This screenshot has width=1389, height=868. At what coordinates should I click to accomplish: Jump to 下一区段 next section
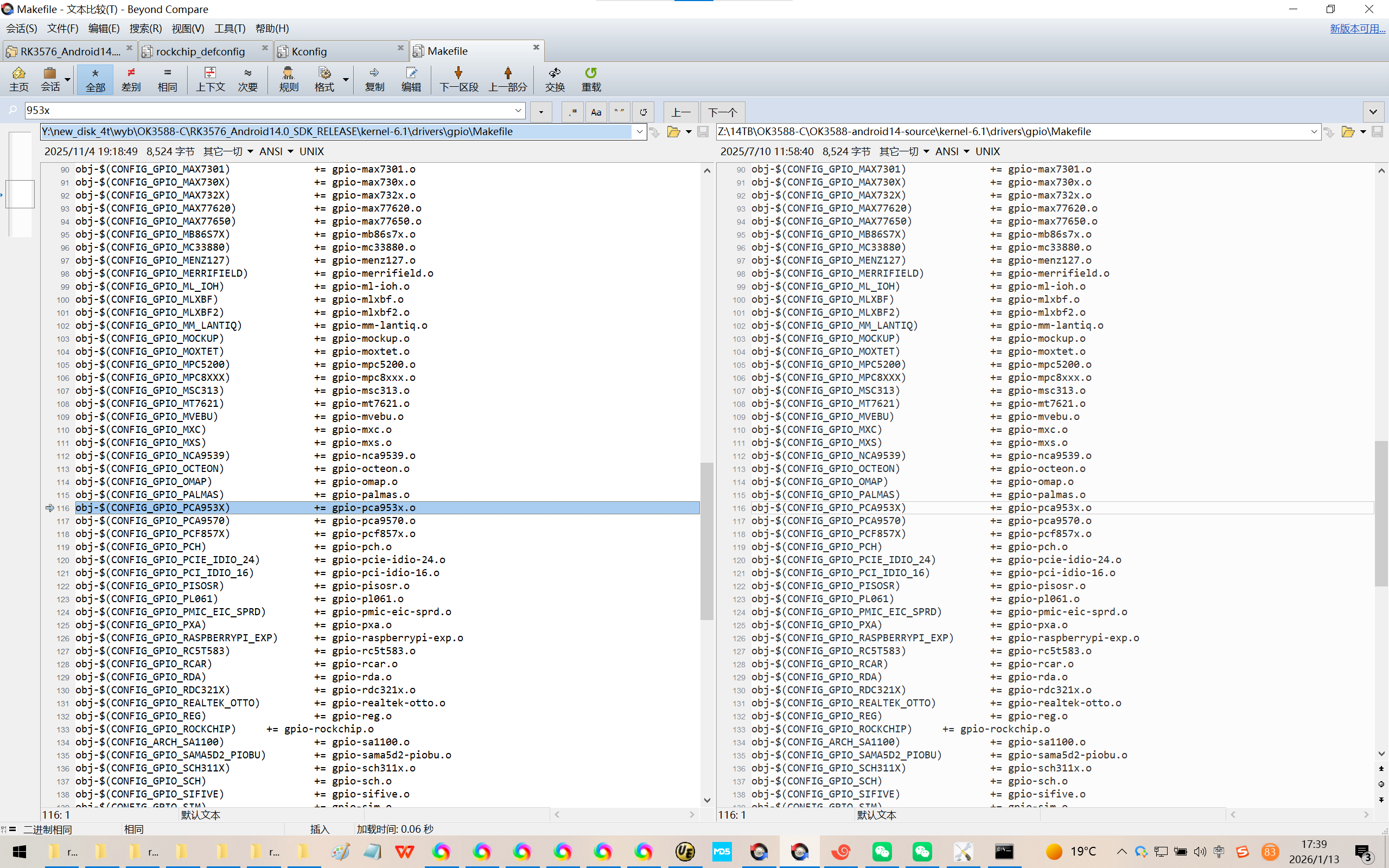click(x=458, y=79)
